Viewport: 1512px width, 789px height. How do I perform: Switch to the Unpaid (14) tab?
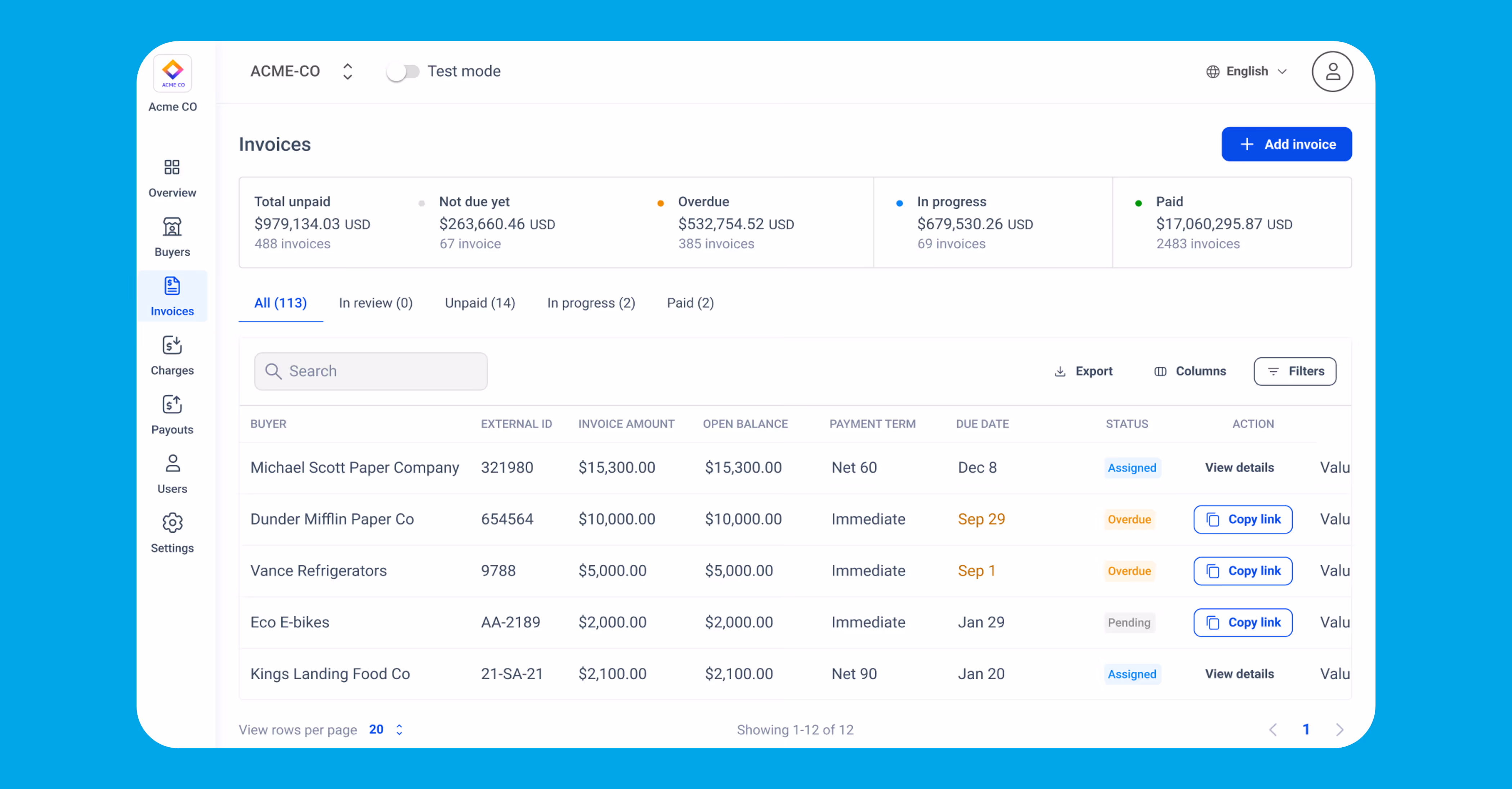(479, 303)
